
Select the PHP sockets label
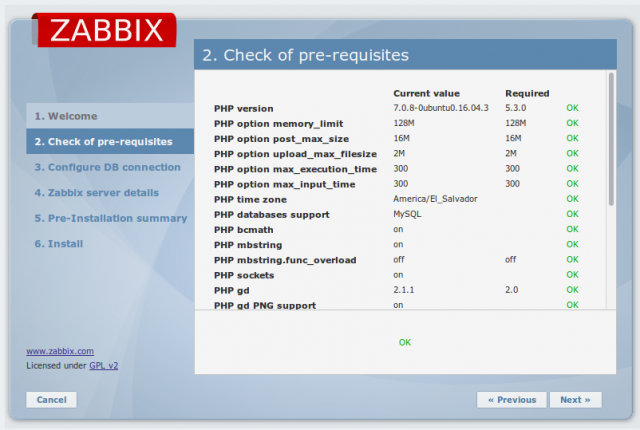tap(244, 275)
